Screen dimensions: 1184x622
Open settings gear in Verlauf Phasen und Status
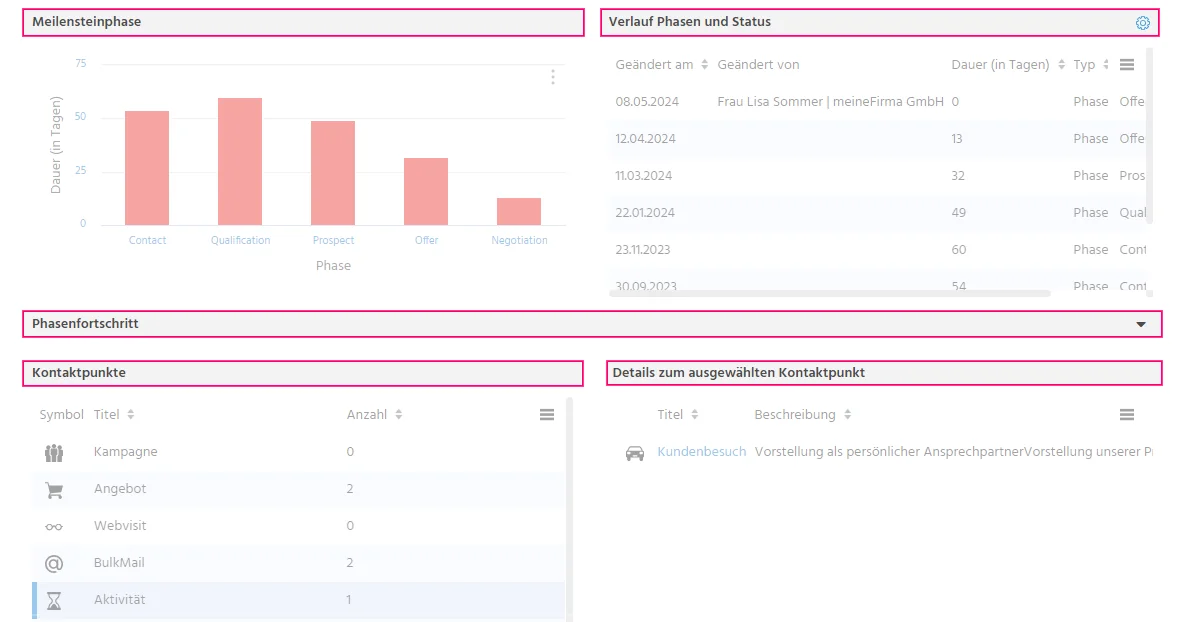click(x=1142, y=23)
